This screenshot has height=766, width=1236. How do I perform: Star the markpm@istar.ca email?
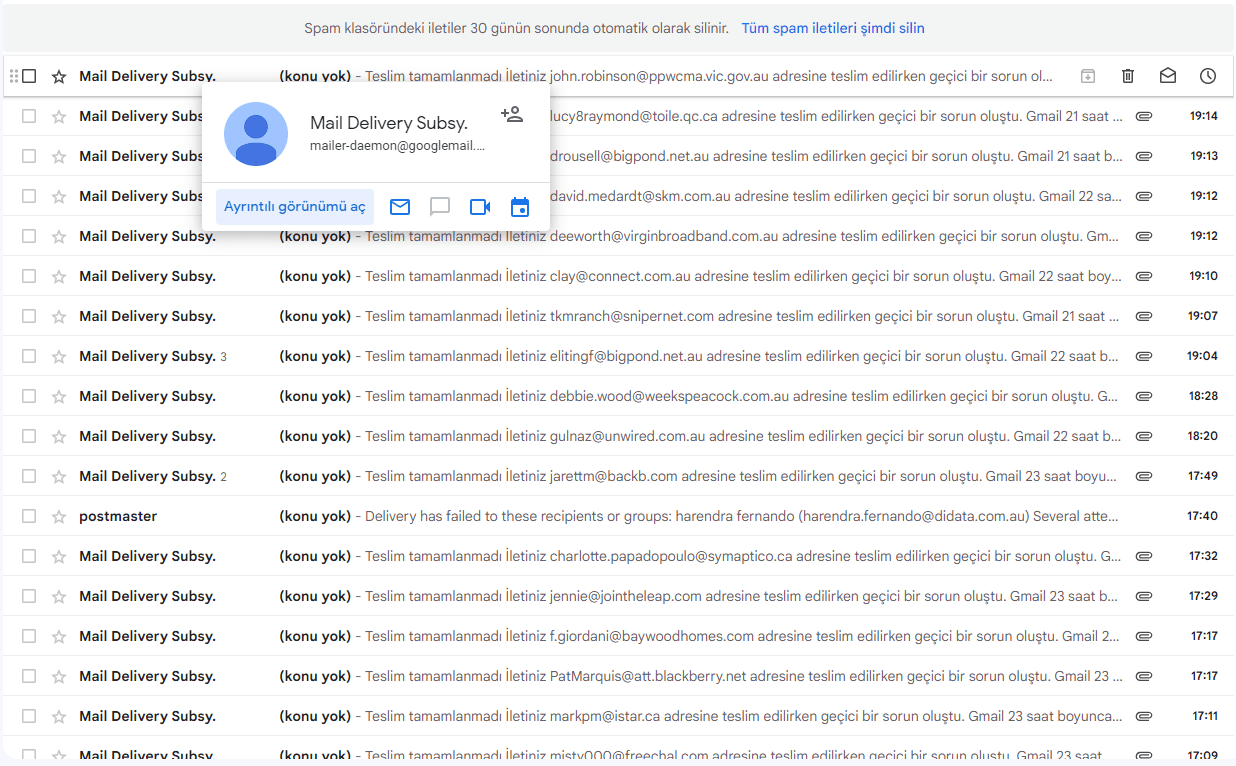tap(59, 716)
